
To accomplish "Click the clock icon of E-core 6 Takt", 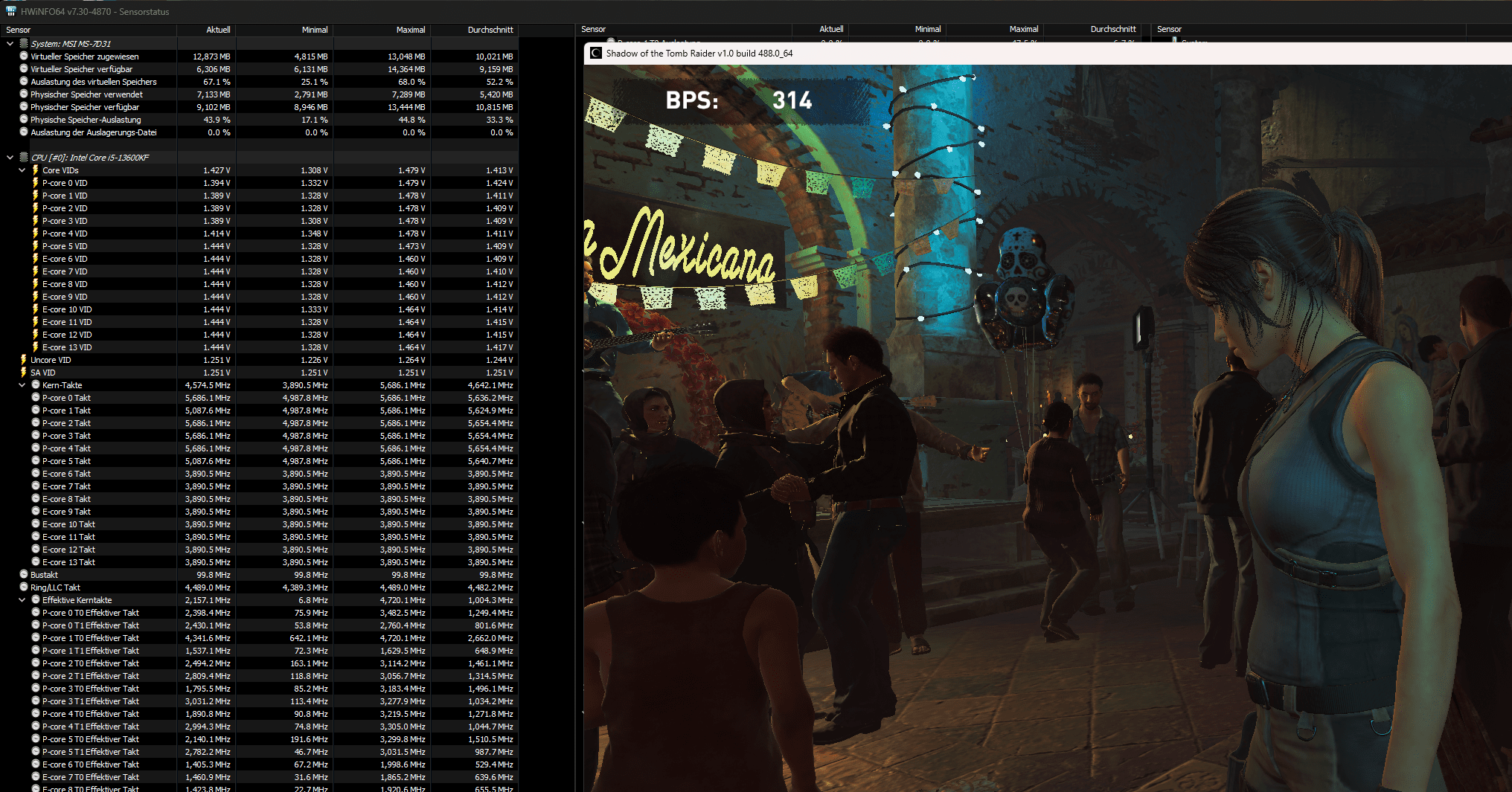I will [35, 473].
